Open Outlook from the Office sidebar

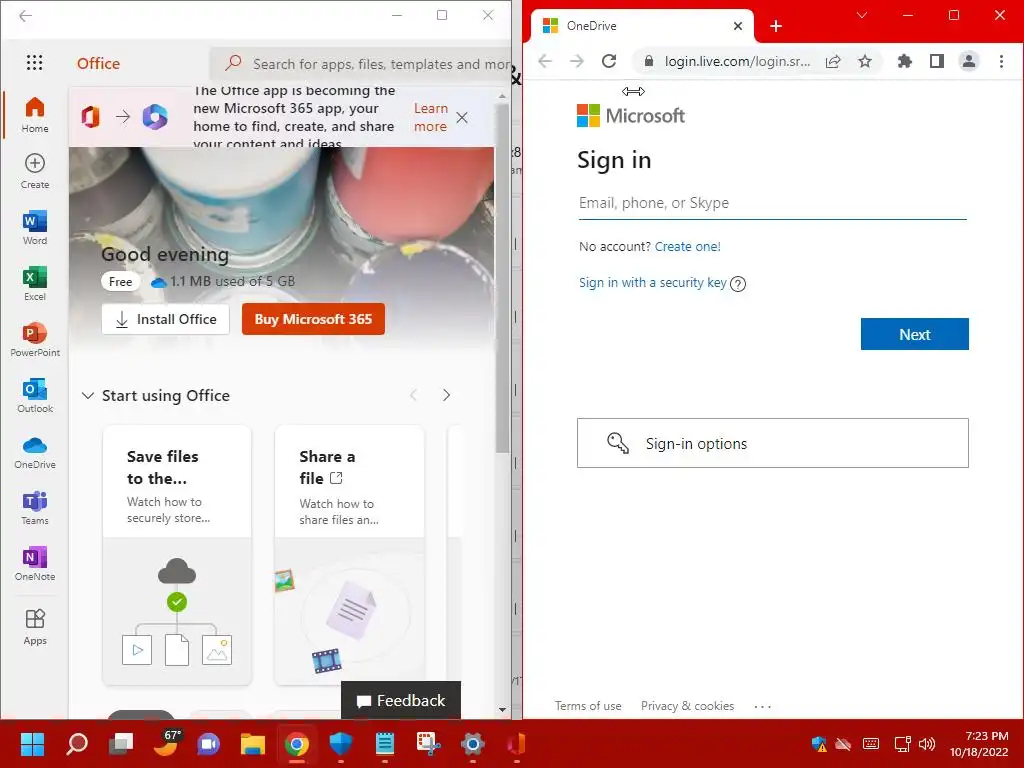click(35, 395)
